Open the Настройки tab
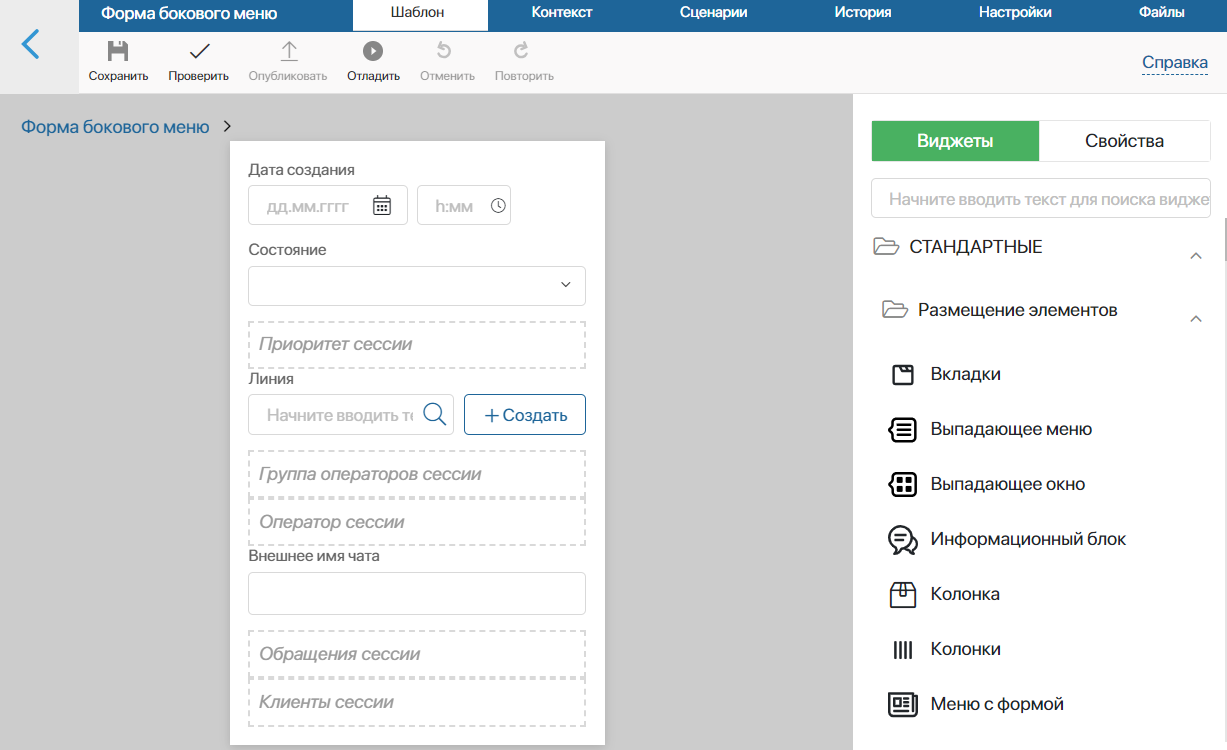The height and width of the screenshot is (750, 1227). [1015, 13]
